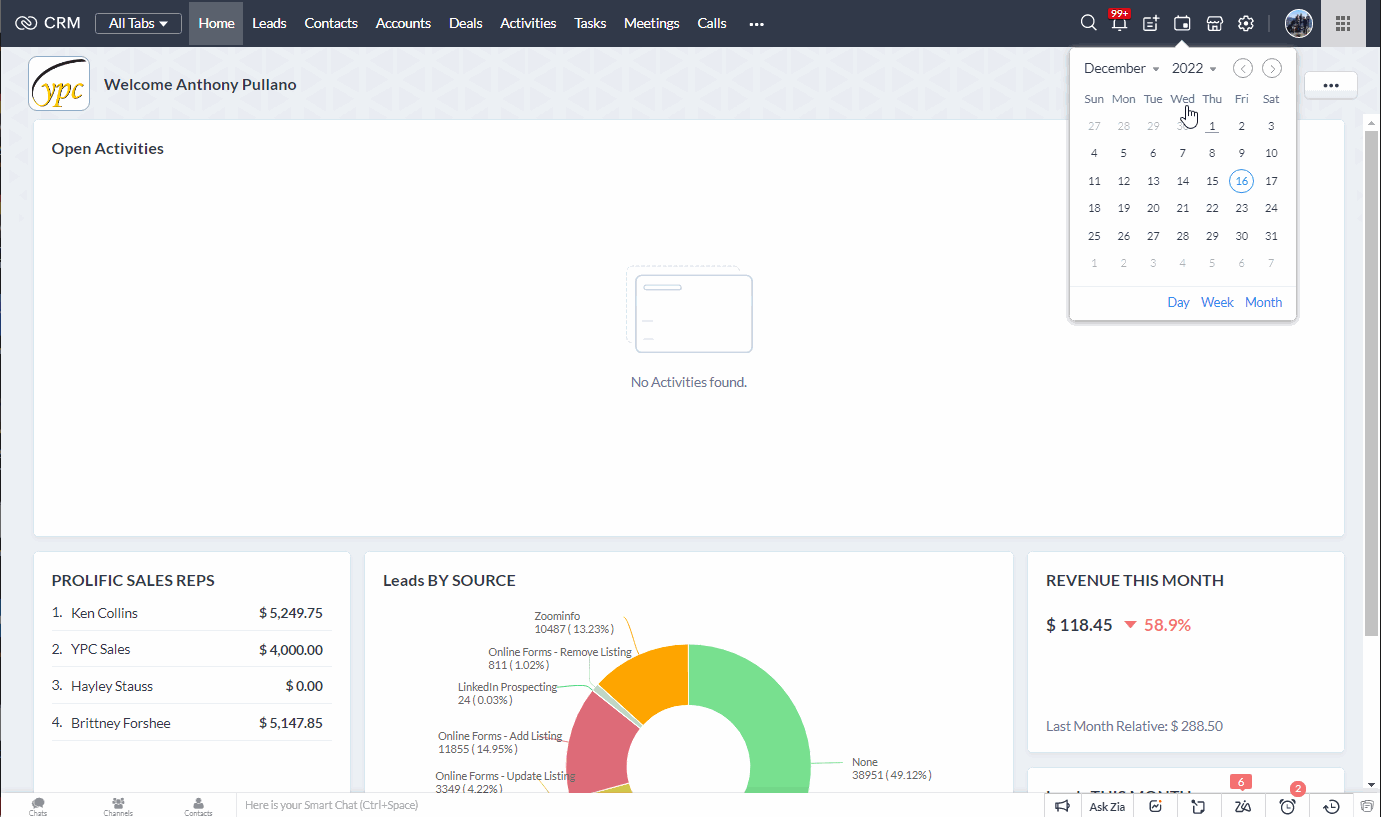Expand the All Tabs dropdown
1381x817 pixels.
pos(138,23)
